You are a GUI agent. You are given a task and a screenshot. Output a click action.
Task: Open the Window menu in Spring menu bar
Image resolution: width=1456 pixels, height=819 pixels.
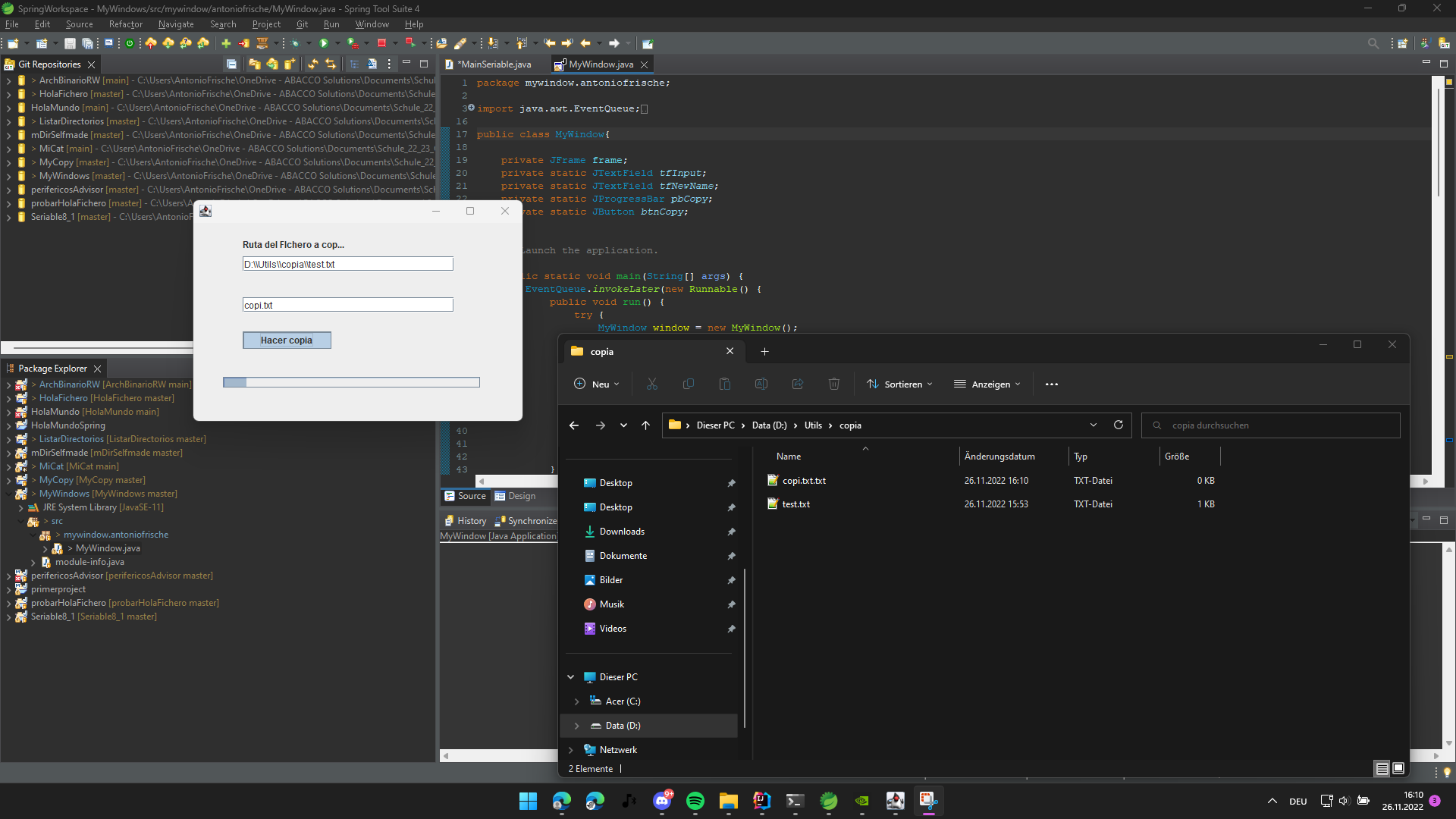point(370,24)
